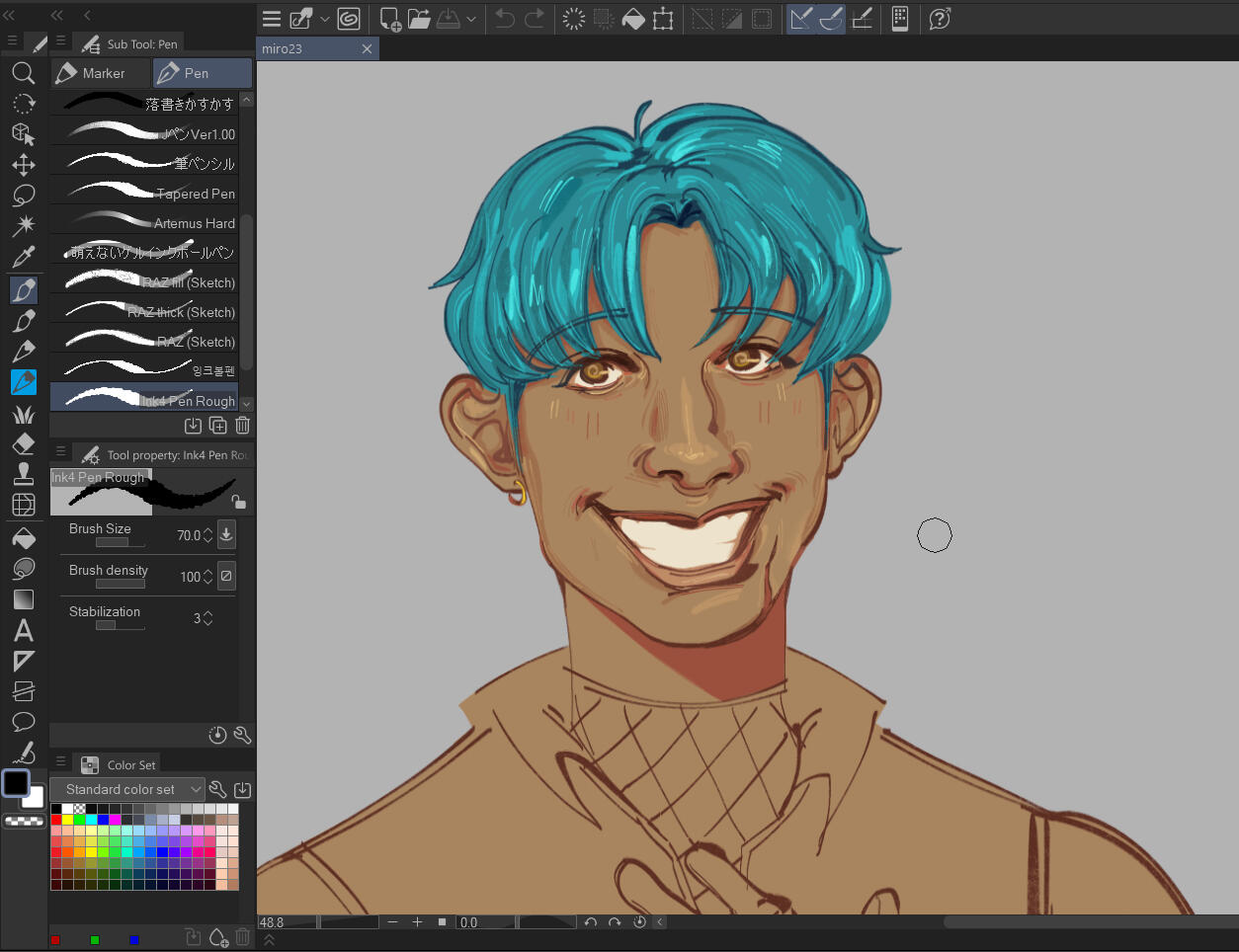Click the Brush Size slider
Viewport: 1239px width, 952px height.
tap(121, 542)
